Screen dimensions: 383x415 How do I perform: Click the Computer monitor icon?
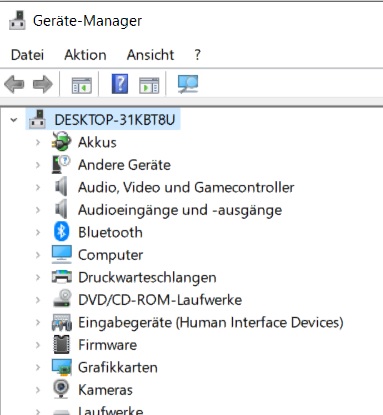[x=62, y=255]
